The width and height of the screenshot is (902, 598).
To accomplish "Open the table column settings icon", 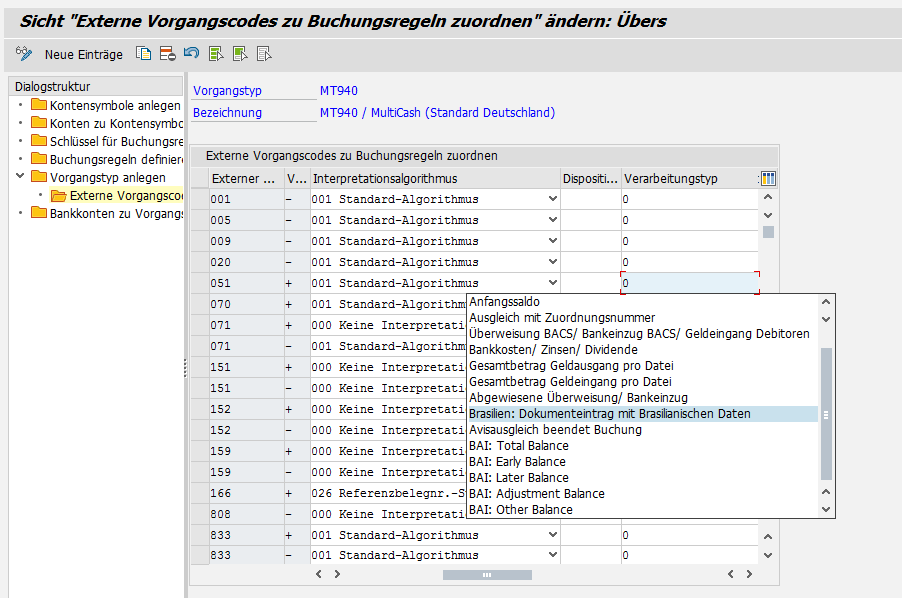I will pos(768,178).
